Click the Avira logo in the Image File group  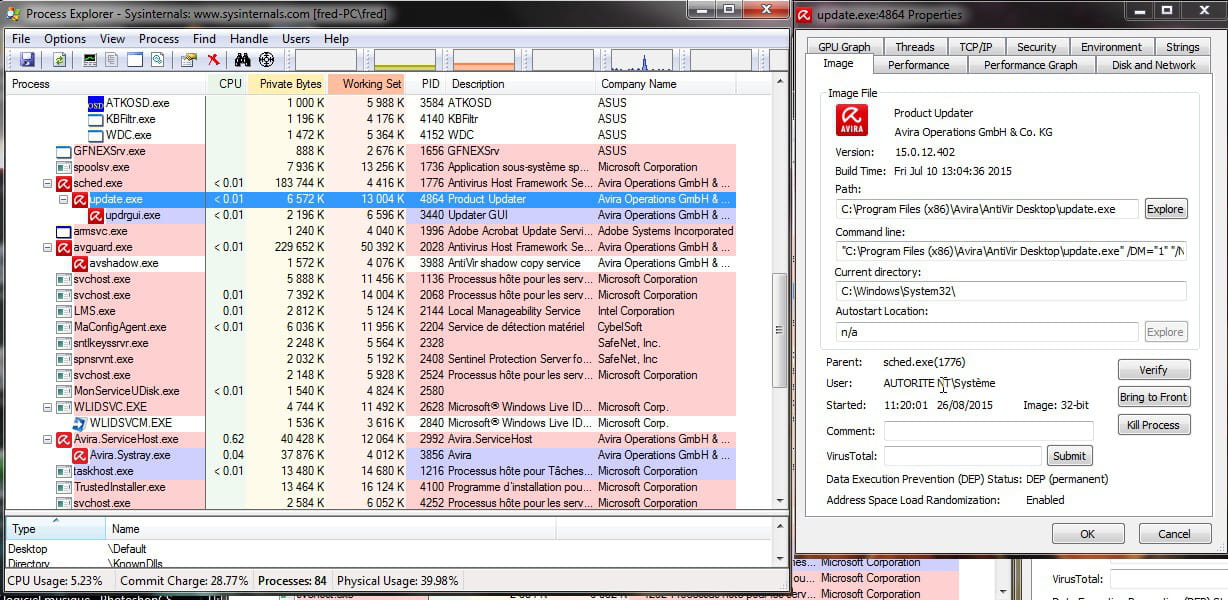(x=852, y=120)
